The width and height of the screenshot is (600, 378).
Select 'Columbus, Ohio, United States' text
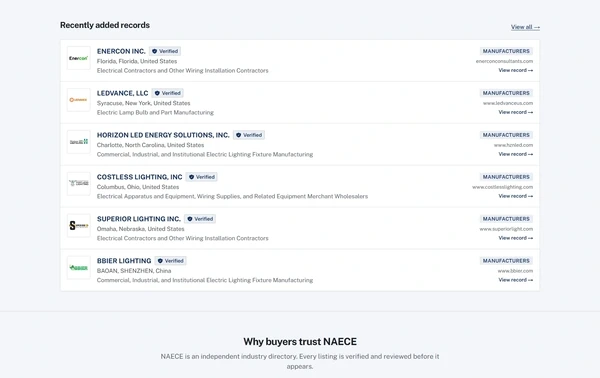pyautogui.click(x=138, y=187)
